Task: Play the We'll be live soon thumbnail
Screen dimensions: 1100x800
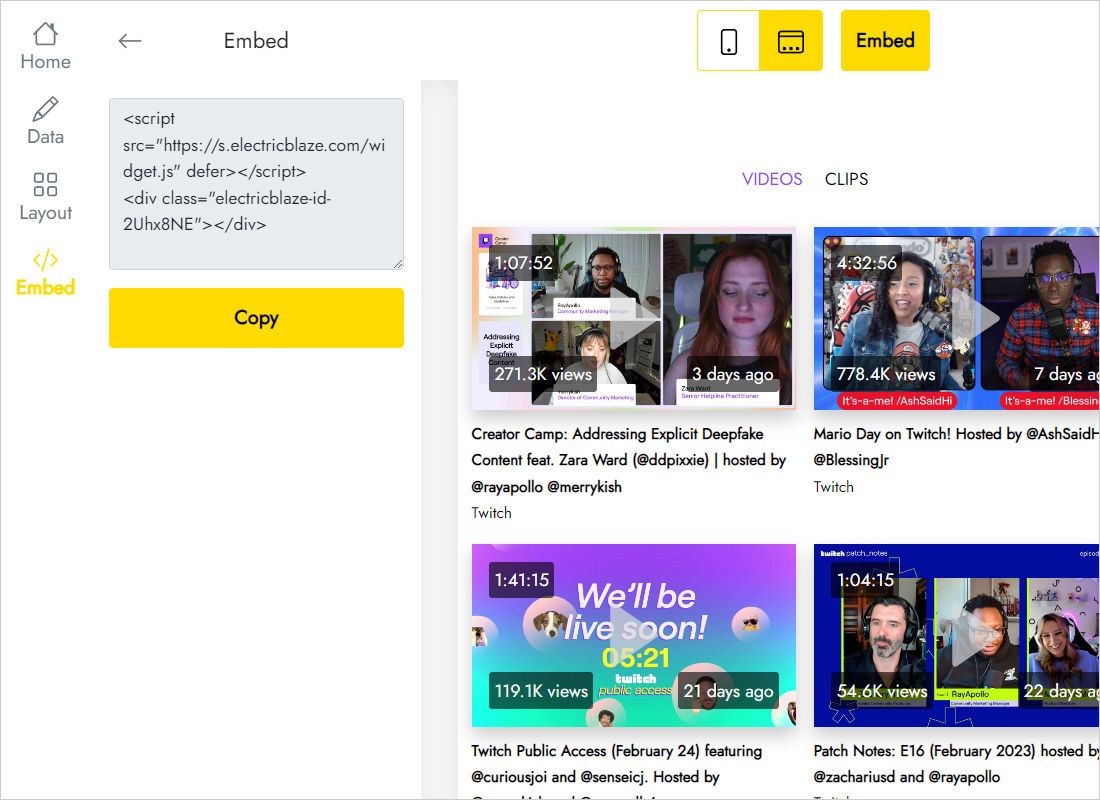Action: tap(633, 635)
